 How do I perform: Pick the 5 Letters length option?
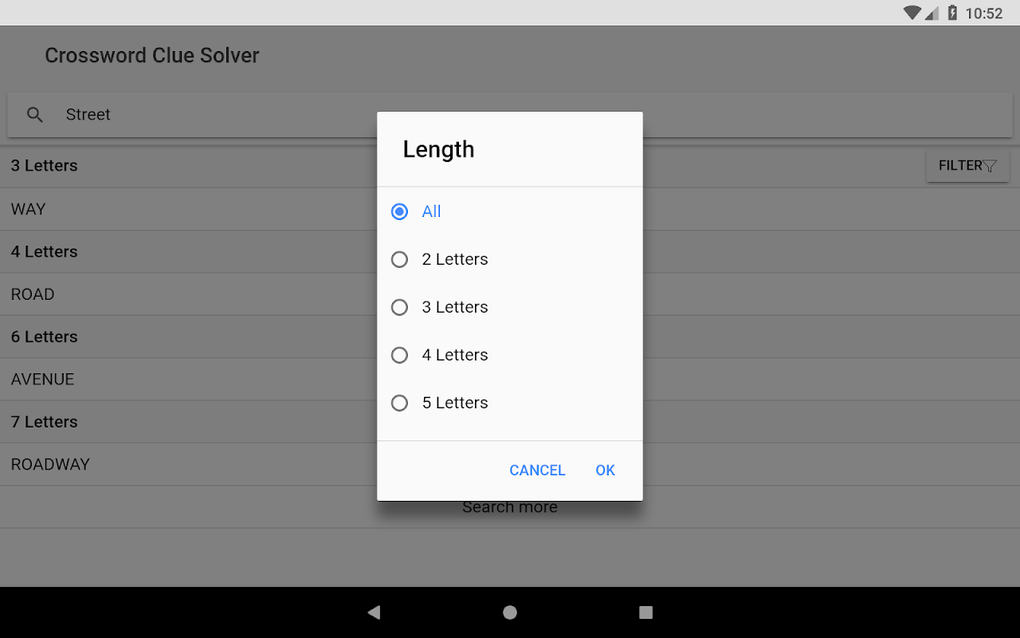pyautogui.click(x=400, y=403)
